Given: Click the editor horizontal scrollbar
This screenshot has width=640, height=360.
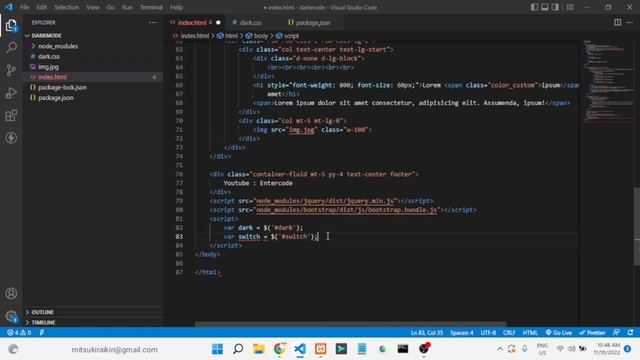Looking at the screenshot, I should click(350, 324).
